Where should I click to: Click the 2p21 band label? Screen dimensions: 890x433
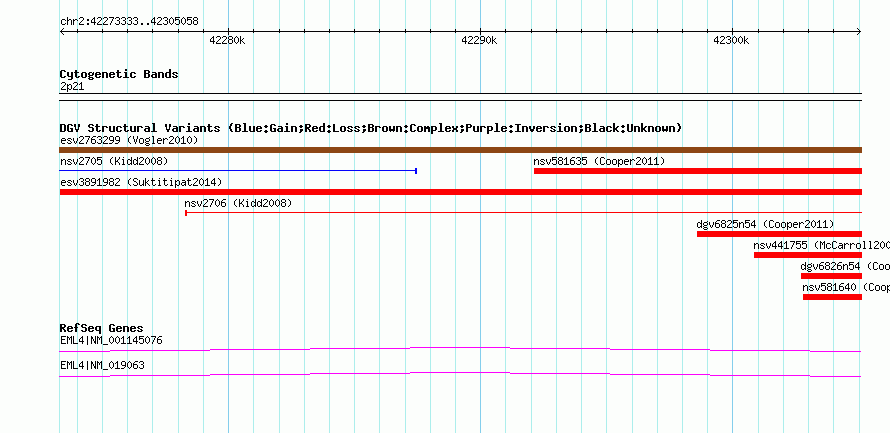coord(72,87)
